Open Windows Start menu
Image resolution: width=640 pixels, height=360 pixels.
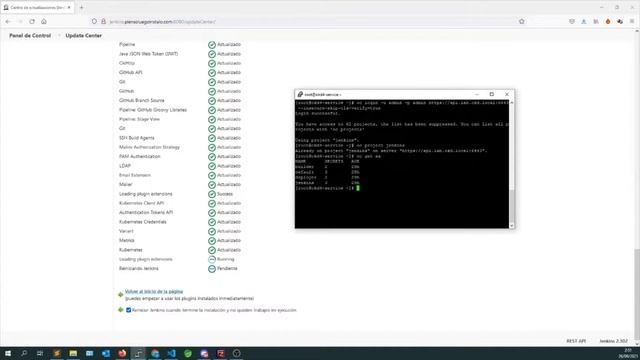tap(8, 353)
